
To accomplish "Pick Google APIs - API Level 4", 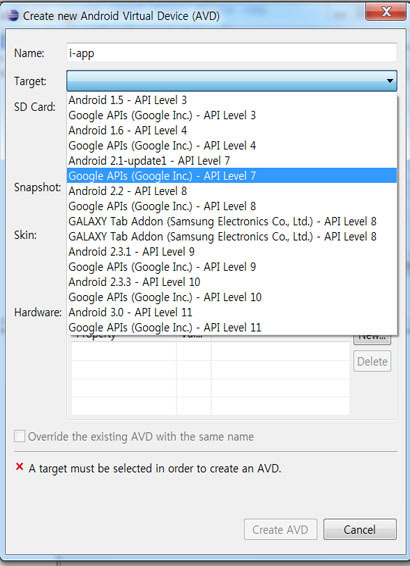I will [232, 145].
